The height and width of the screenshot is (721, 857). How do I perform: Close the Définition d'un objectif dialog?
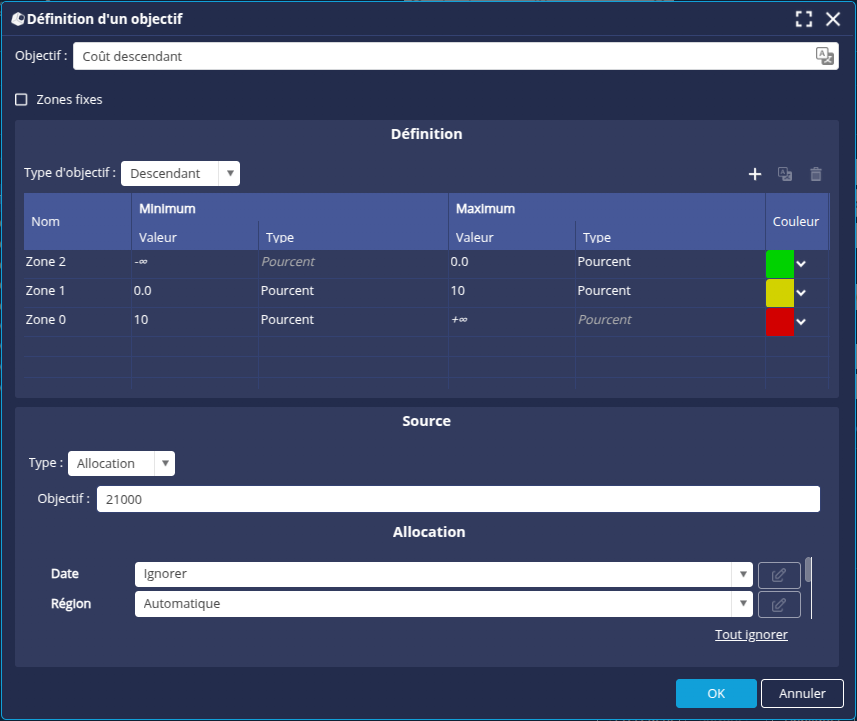pos(833,19)
